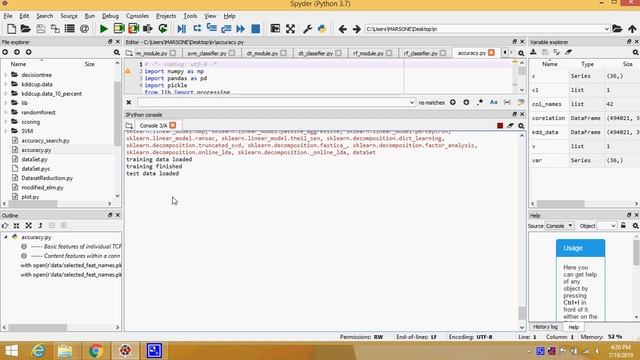The image size is (640, 360).
Task: Run file with the green play button
Action: (104, 29)
